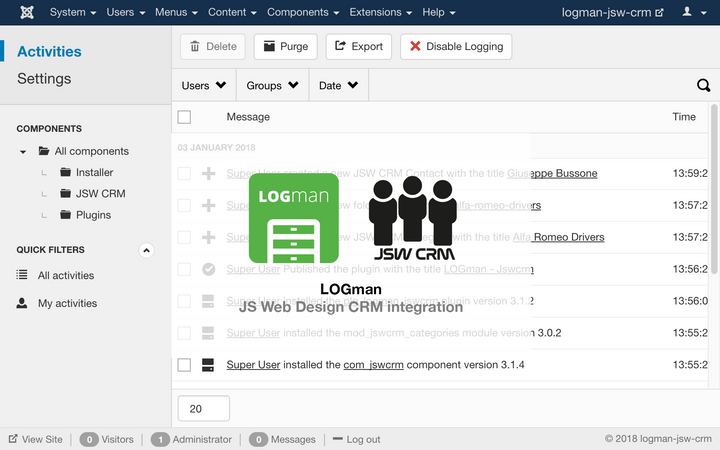Viewport: 720px width, 450px height.
Task: Click the Installer folder icon
Action: click(66, 172)
